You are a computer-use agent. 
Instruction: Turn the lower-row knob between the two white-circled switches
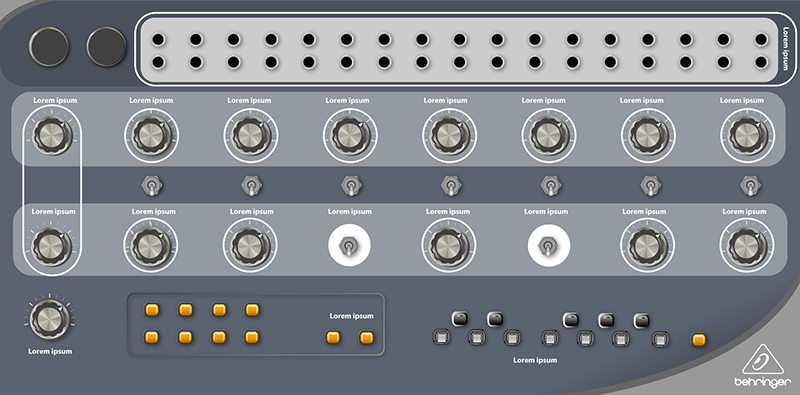tap(449, 246)
